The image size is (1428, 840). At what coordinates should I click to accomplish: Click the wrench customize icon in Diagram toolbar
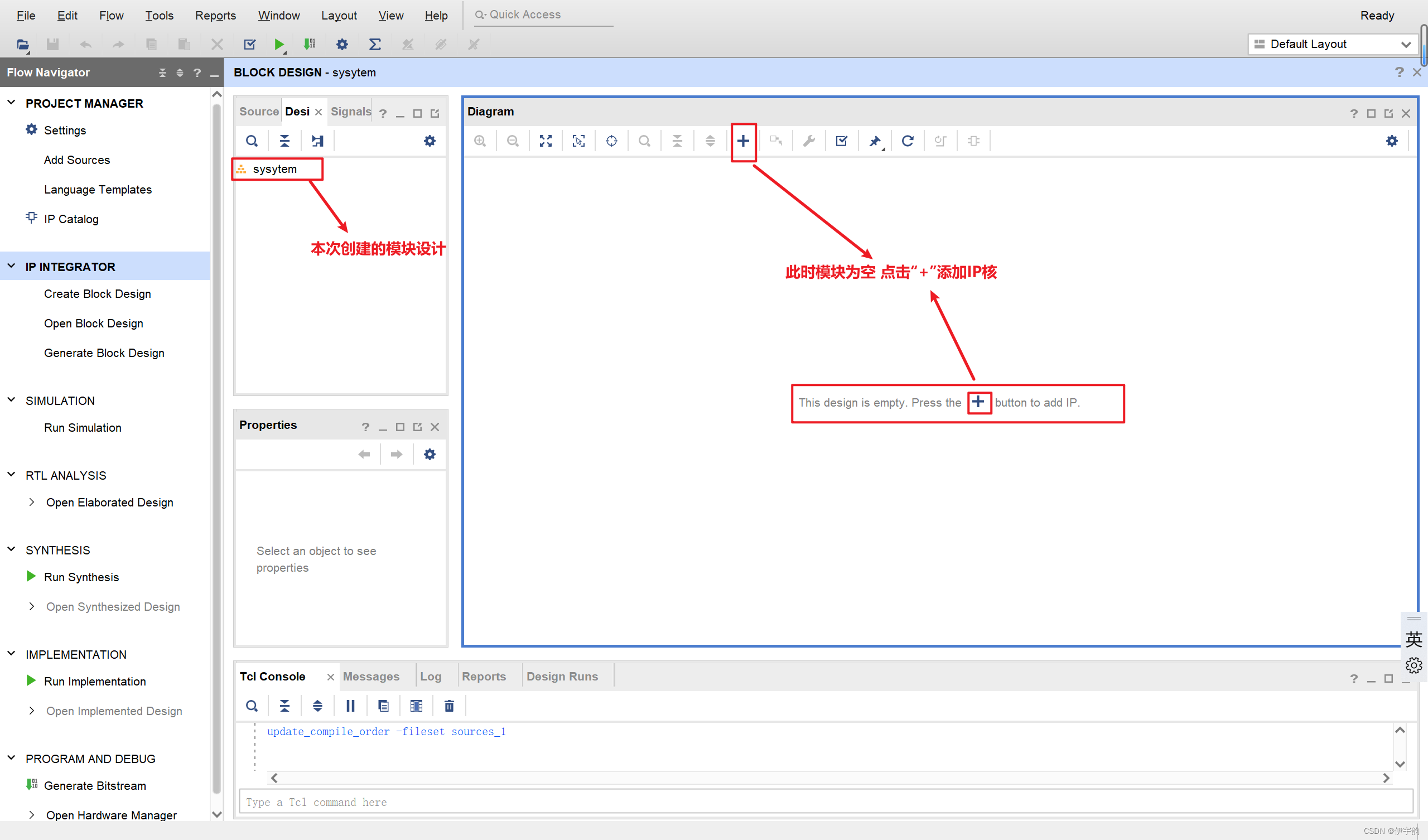click(x=809, y=141)
